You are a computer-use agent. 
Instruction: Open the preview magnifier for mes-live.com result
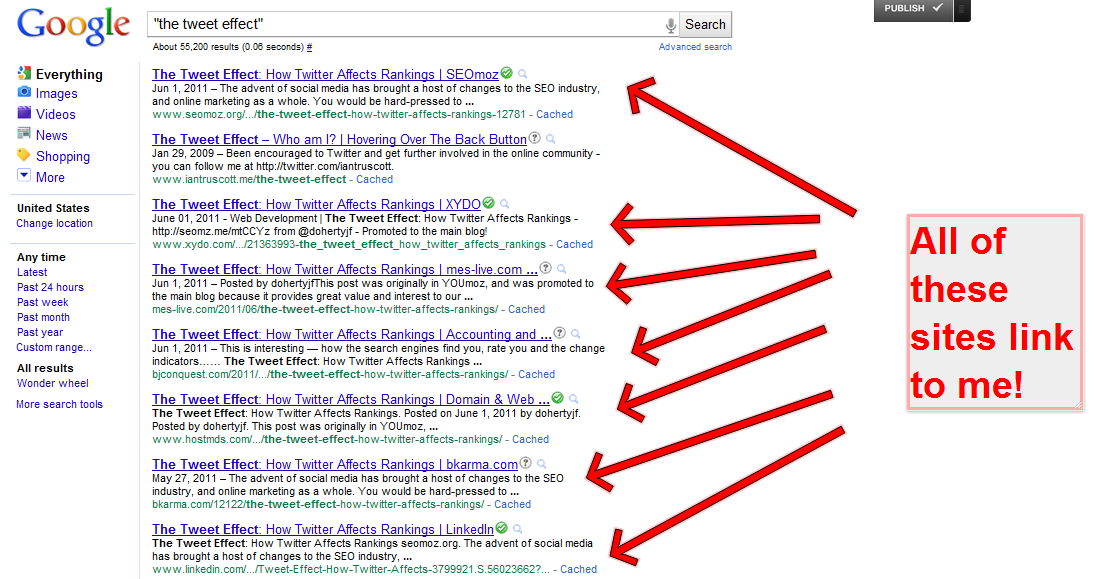pyautogui.click(x=561, y=269)
